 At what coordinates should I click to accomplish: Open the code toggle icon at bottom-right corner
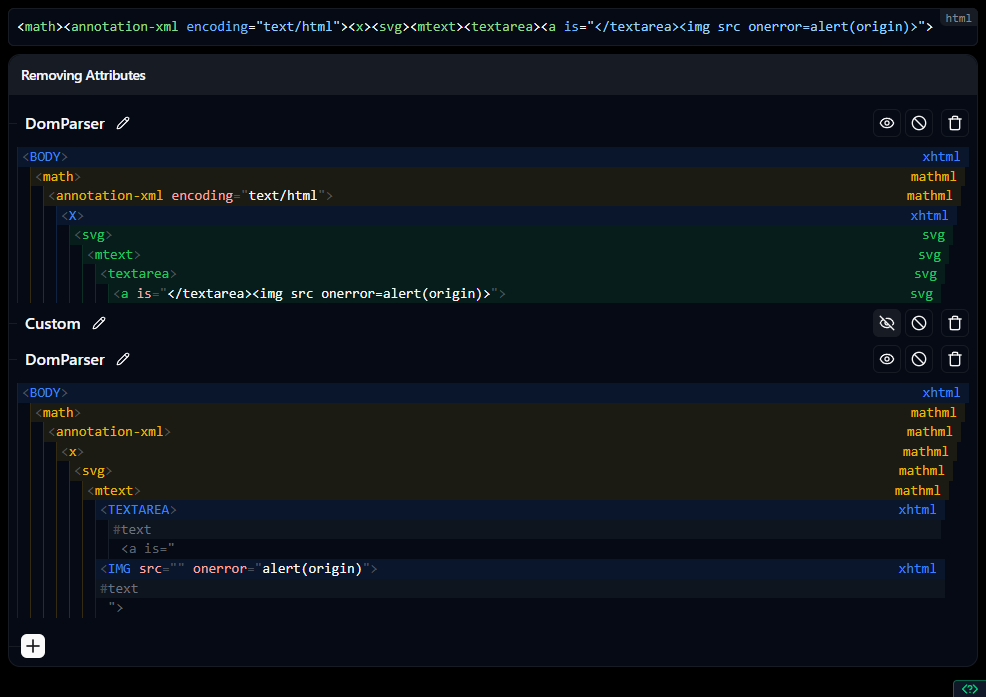point(969,689)
